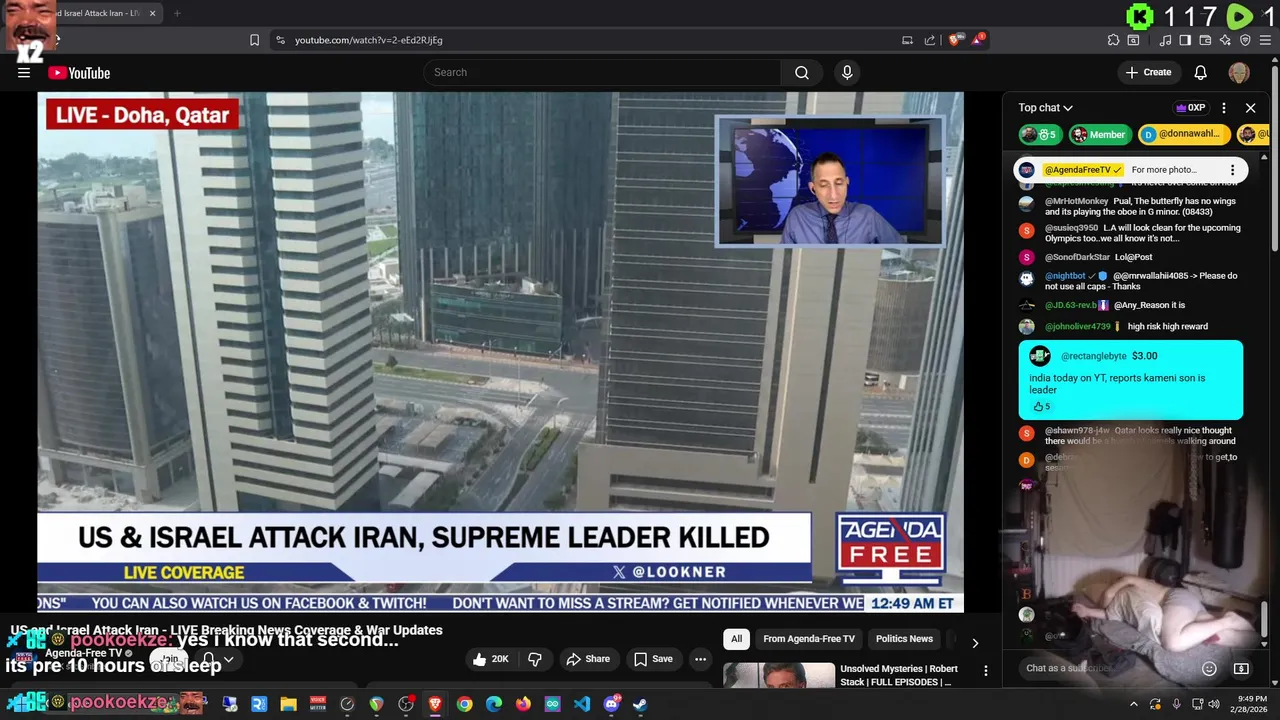Open the YouTube notifications bell

(x=1201, y=72)
